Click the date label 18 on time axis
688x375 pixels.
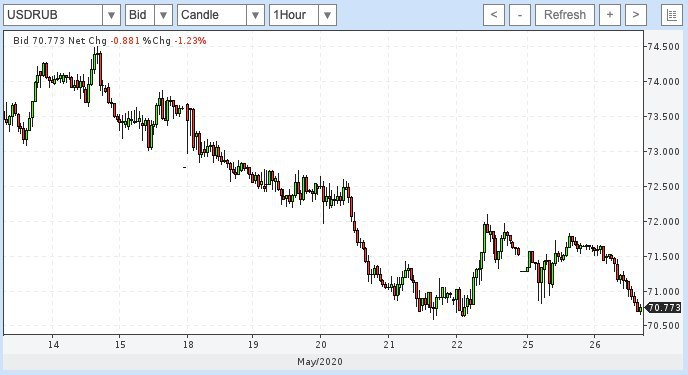(x=188, y=345)
